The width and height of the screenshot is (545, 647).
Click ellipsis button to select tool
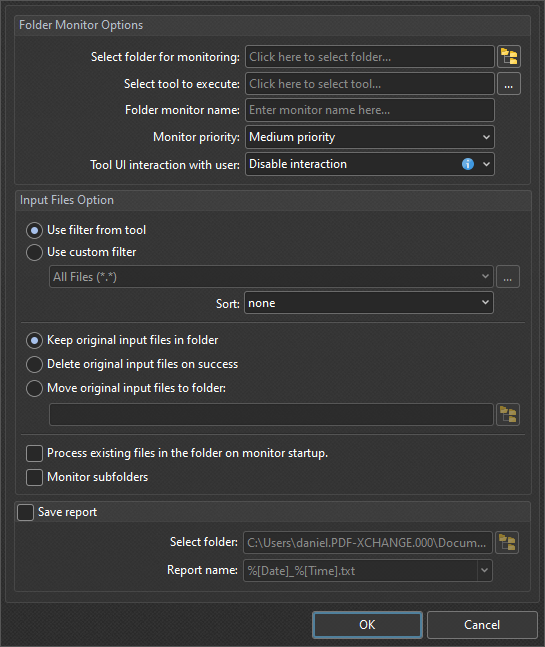tap(509, 84)
